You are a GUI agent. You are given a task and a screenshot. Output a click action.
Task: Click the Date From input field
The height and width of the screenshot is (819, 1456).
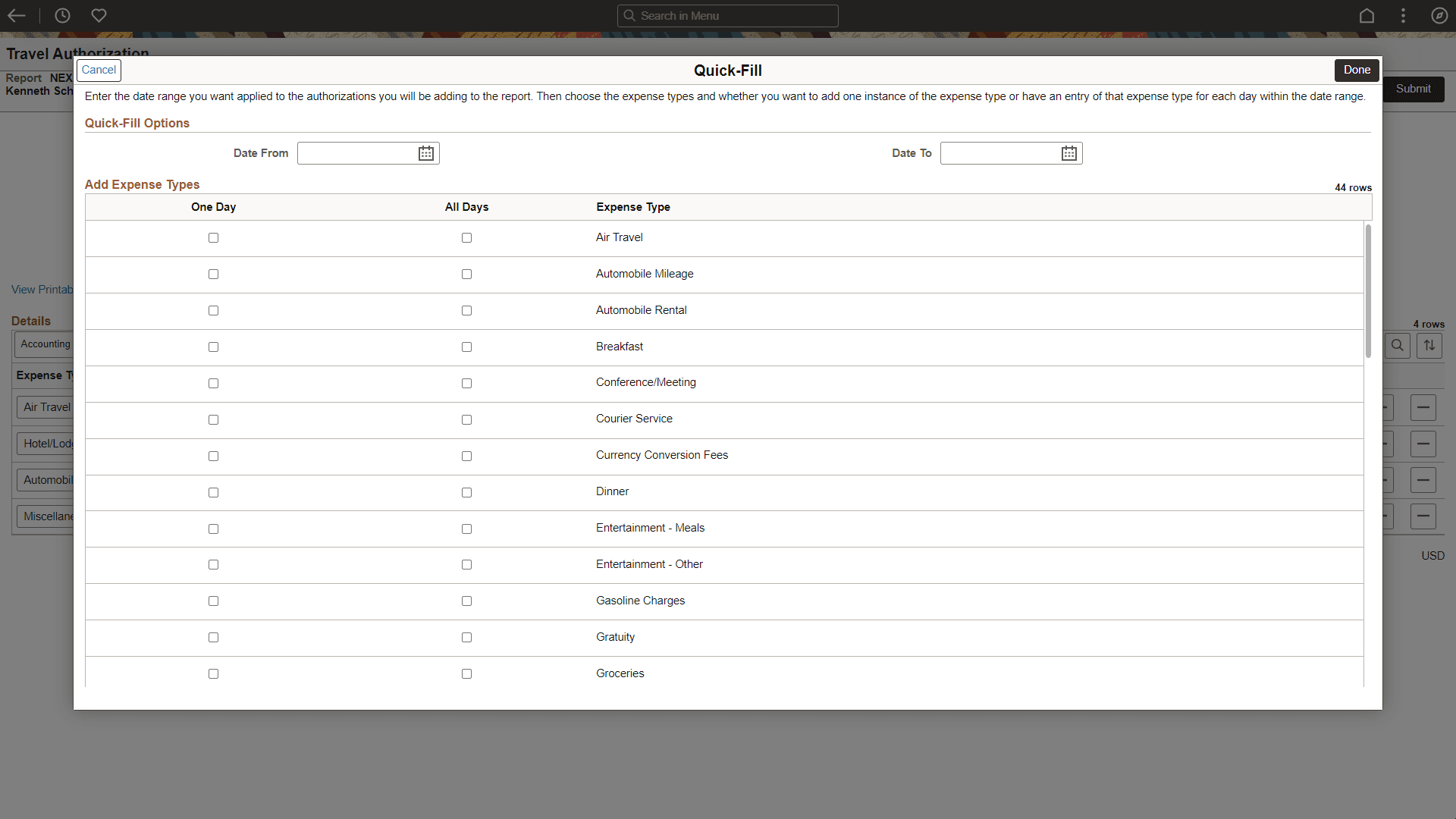click(x=356, y=153)
